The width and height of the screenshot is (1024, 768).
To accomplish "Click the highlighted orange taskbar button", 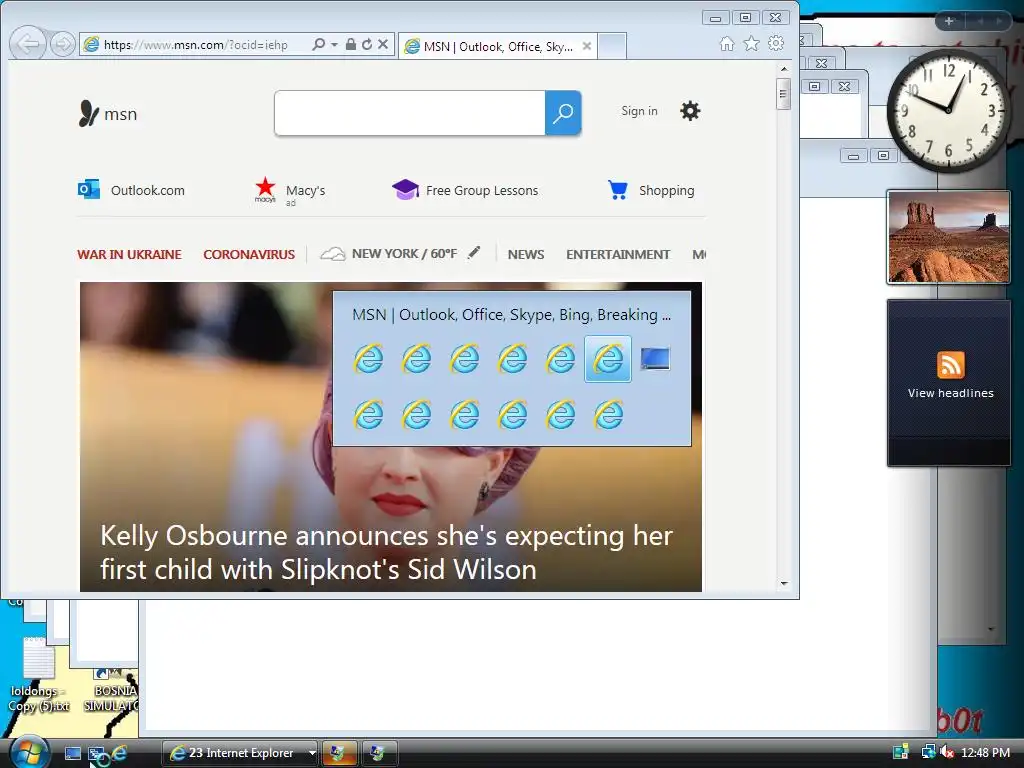I will coord(338,753).
